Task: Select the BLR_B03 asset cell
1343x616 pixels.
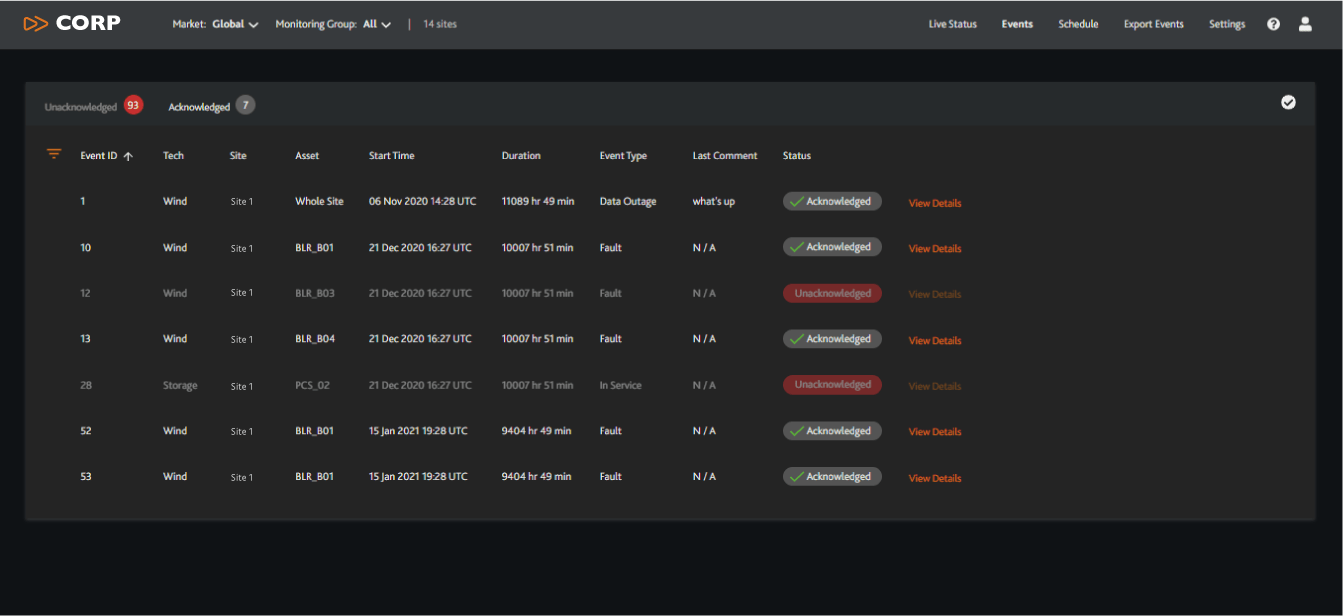Action: 315,294
